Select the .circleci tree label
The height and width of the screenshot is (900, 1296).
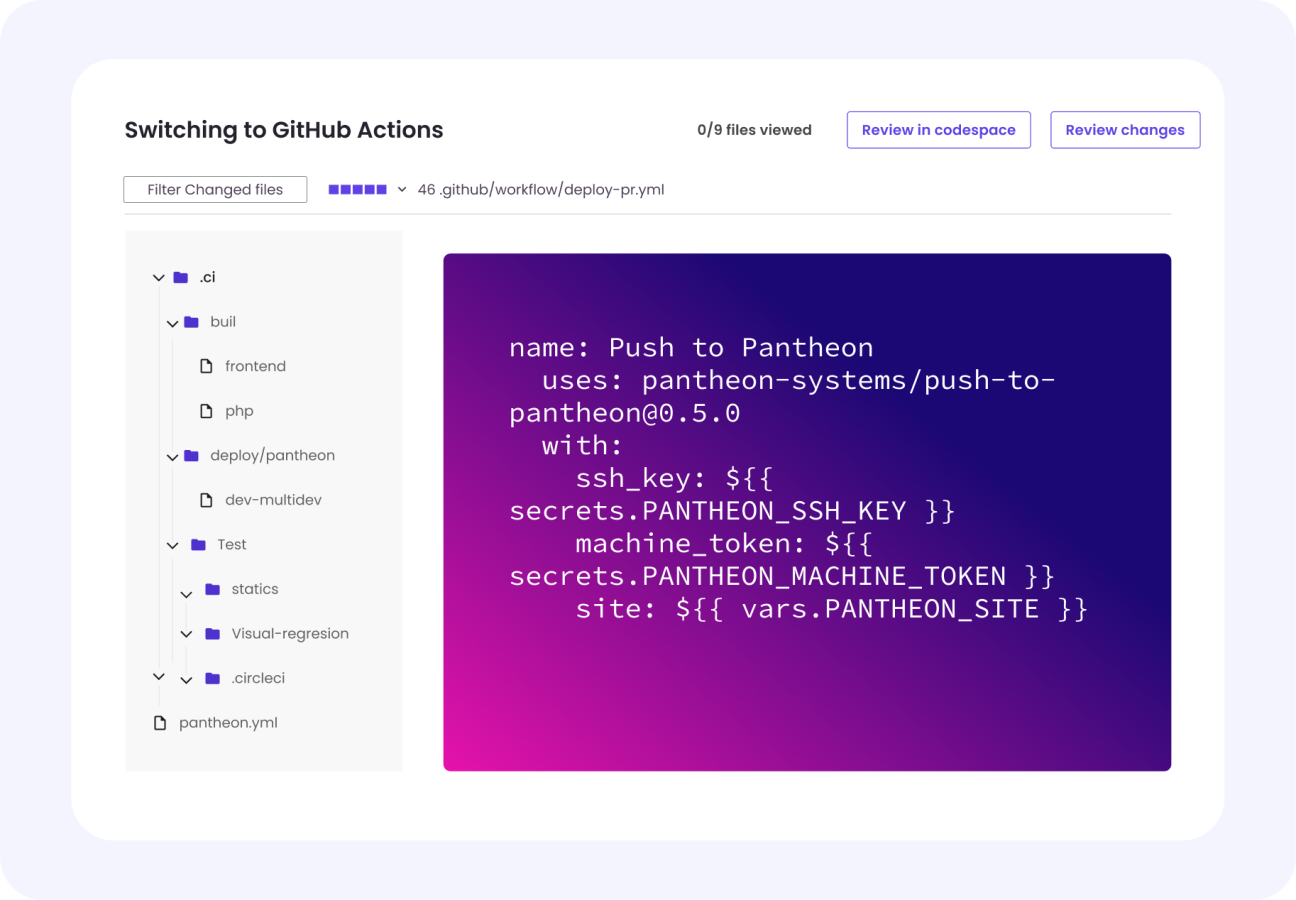click(x=258, y=678)
